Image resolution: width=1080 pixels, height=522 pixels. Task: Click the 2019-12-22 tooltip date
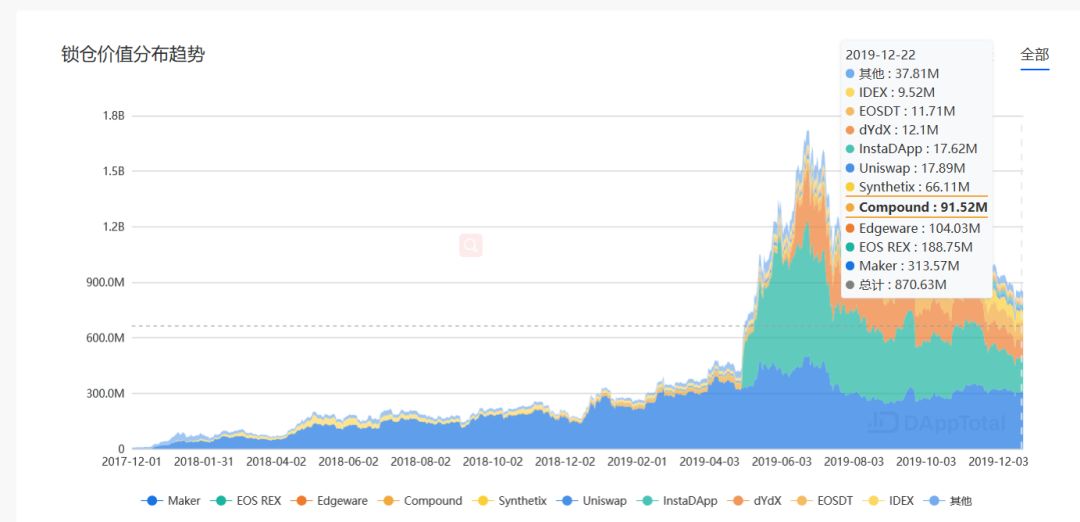click(880, 55)
